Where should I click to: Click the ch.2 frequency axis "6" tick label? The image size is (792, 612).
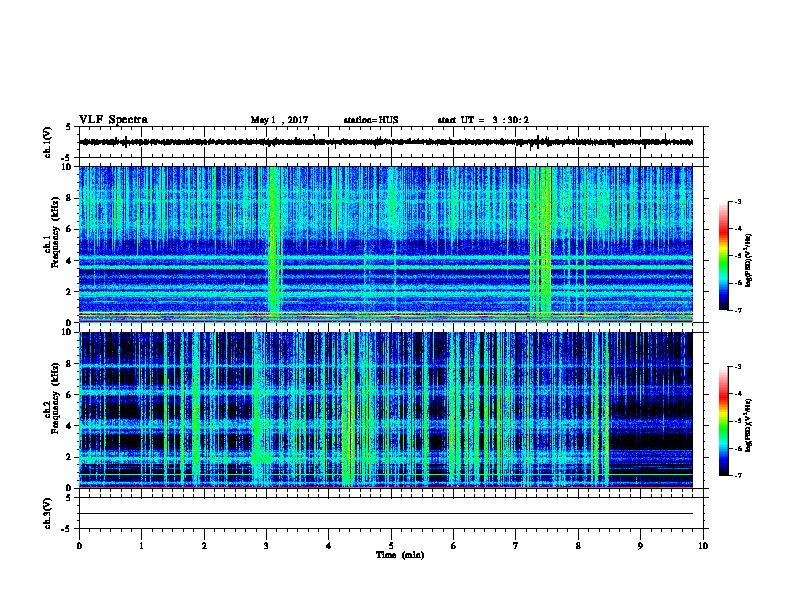(x=69, y=395)
